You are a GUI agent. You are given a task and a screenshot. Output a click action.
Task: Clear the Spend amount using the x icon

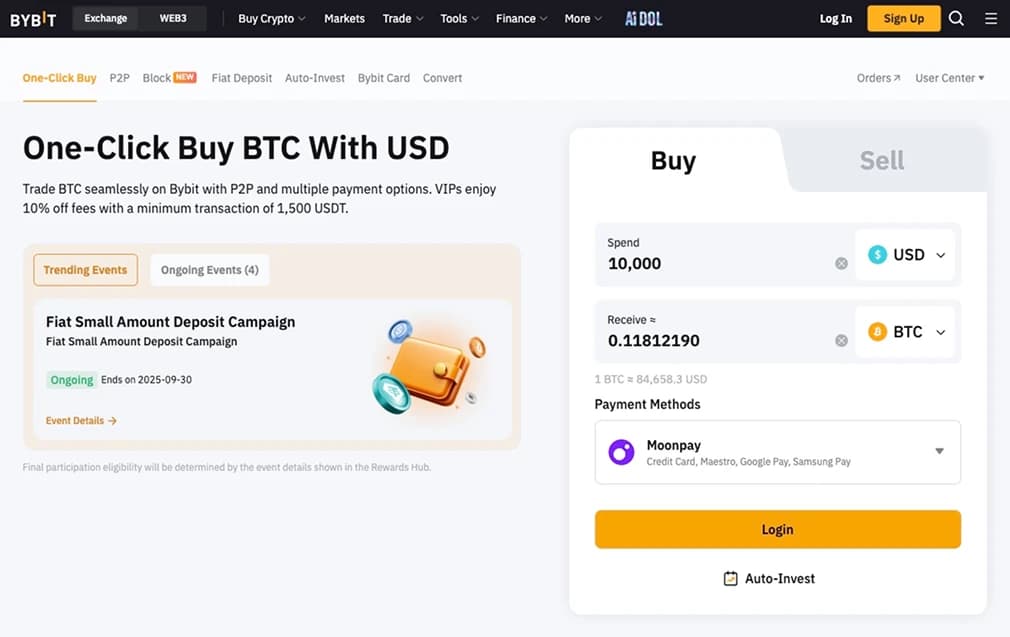coord(841,263)
